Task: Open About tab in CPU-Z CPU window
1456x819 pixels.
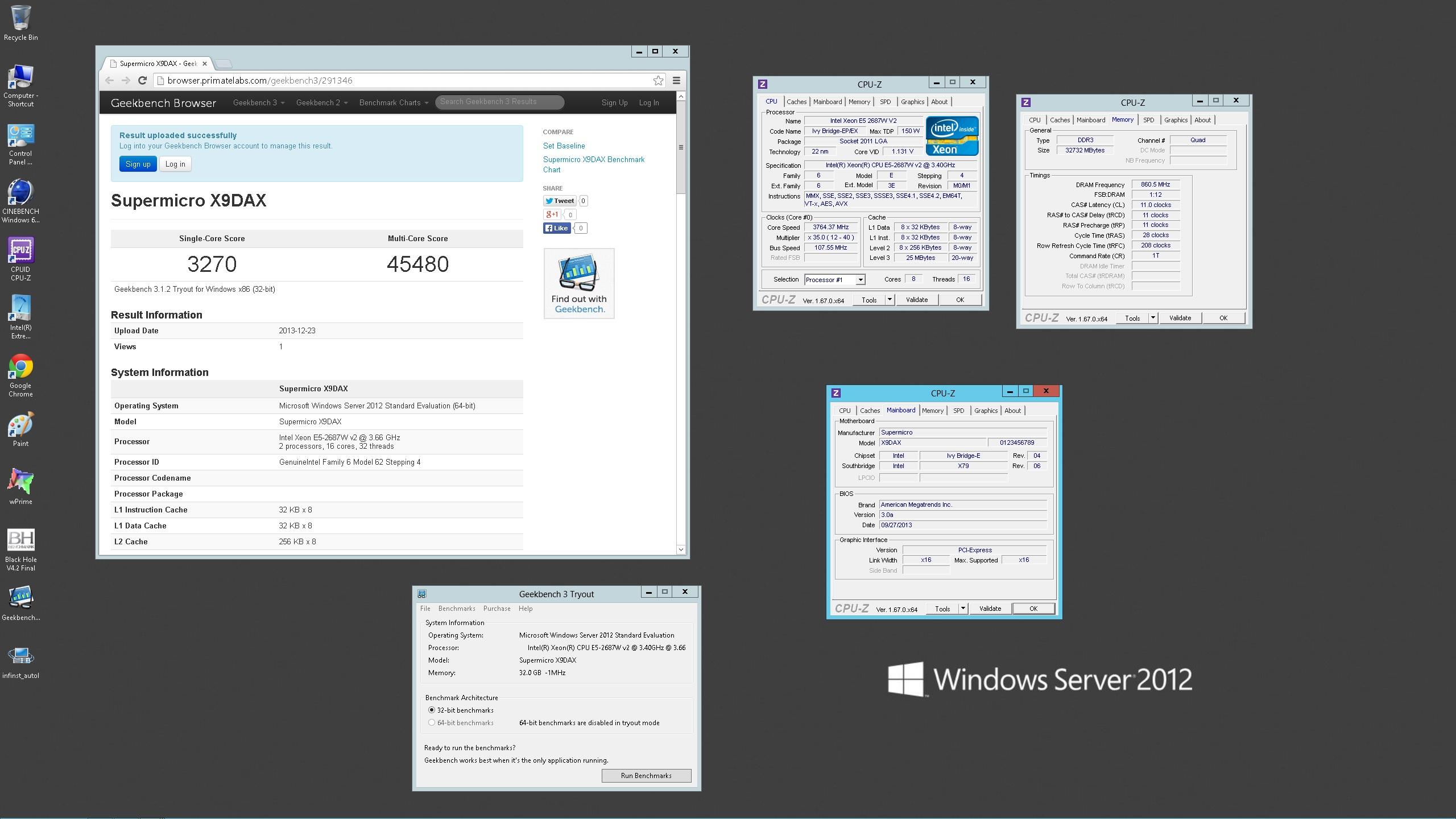Action: [x=939, y=102]
